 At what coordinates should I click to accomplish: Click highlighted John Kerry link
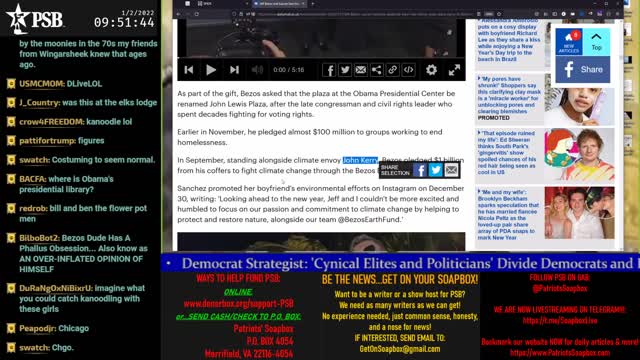360,160
